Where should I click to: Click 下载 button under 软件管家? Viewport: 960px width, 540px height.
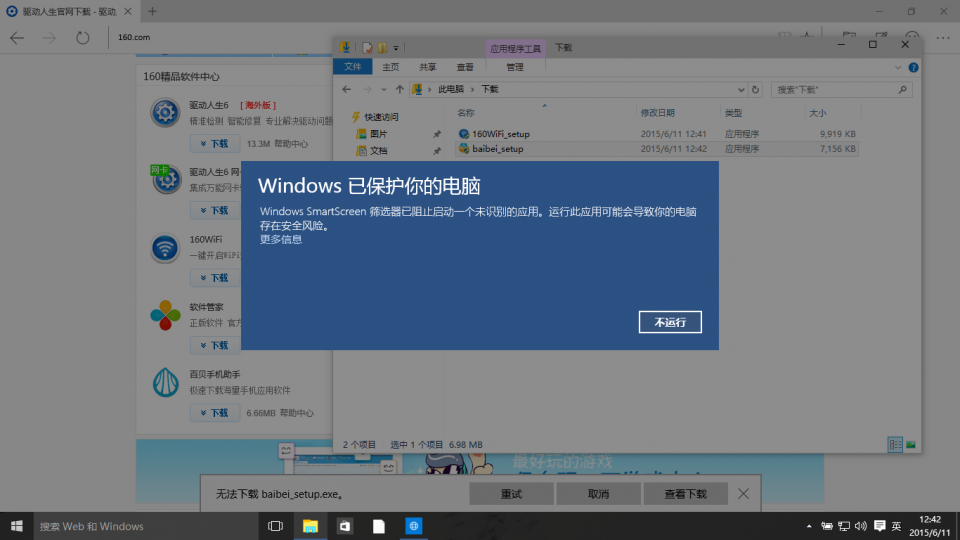tap(214, 345)
